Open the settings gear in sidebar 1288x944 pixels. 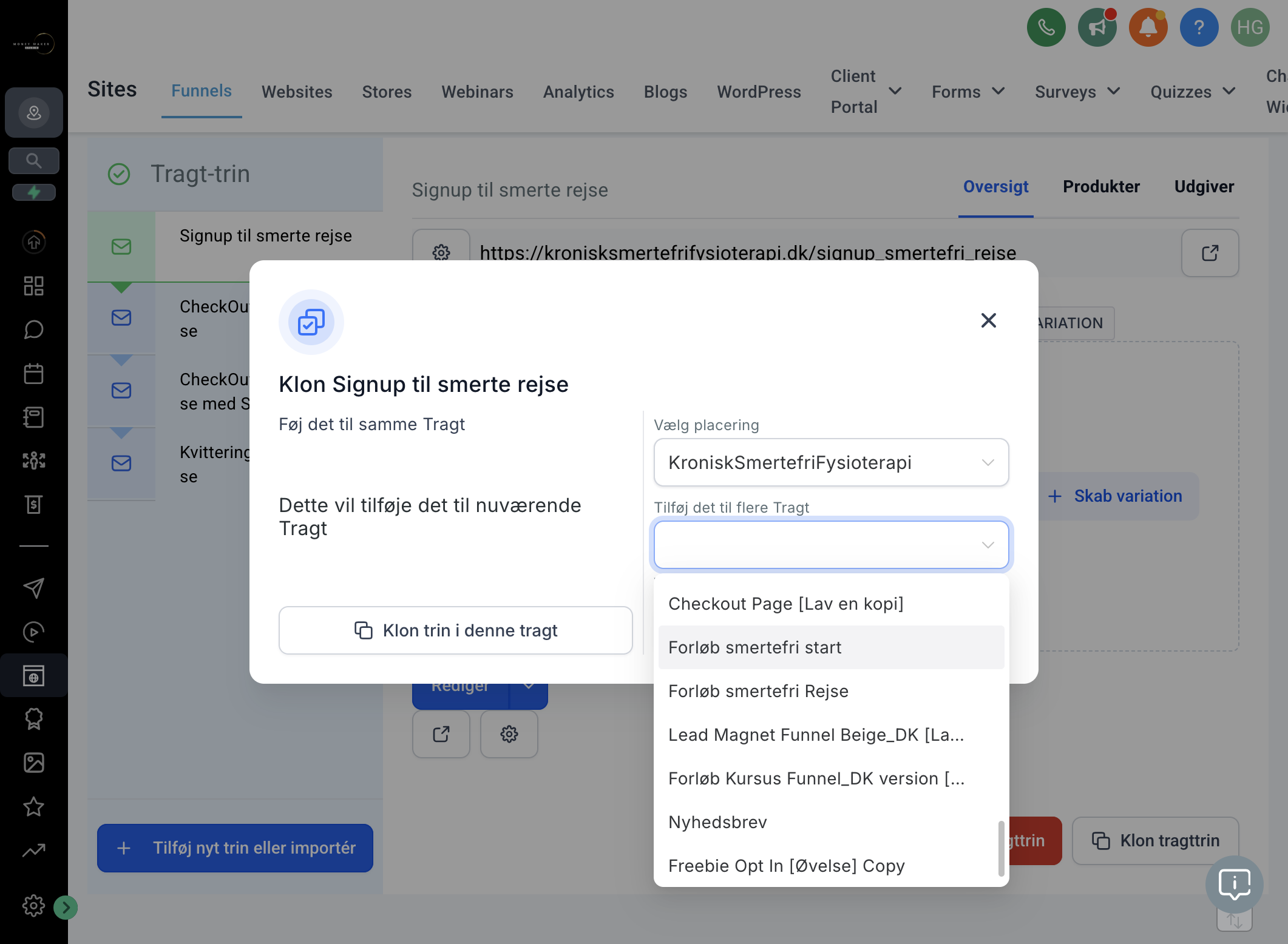click(34, 906)
